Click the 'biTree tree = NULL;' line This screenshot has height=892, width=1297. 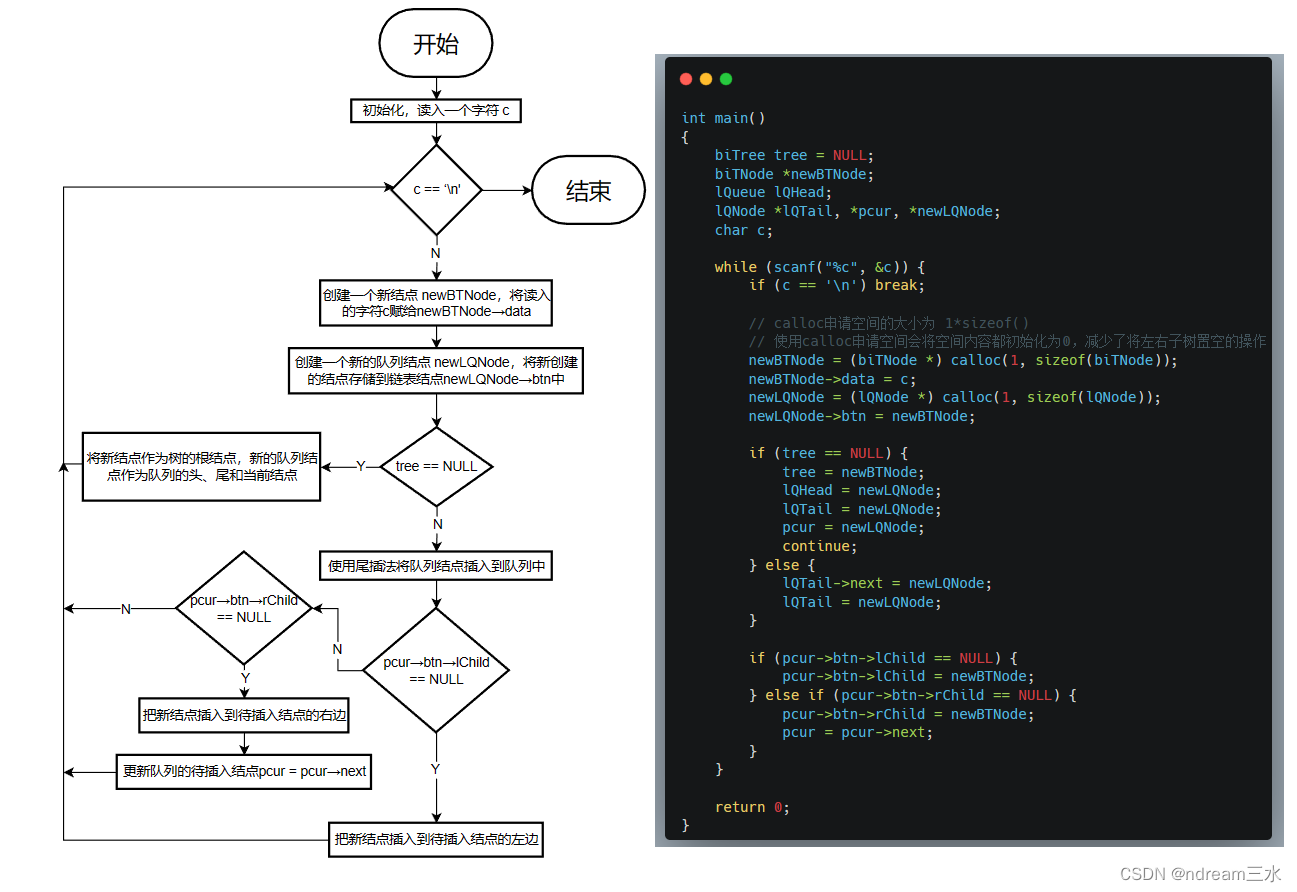794,155
